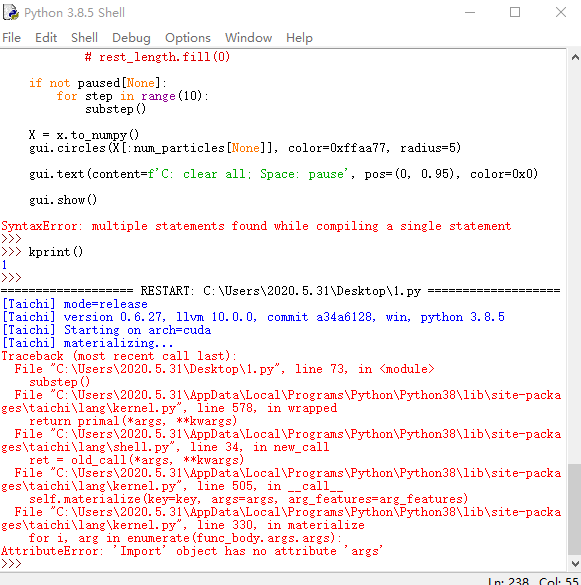
Task: Open the Options menu
Action: (x=188, y=38)
